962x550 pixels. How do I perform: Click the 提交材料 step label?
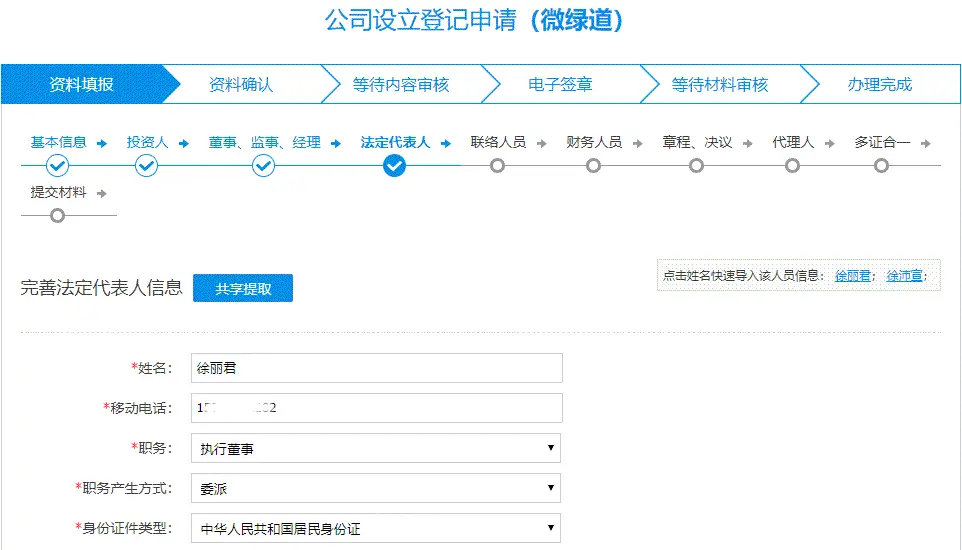click(58, 193)
